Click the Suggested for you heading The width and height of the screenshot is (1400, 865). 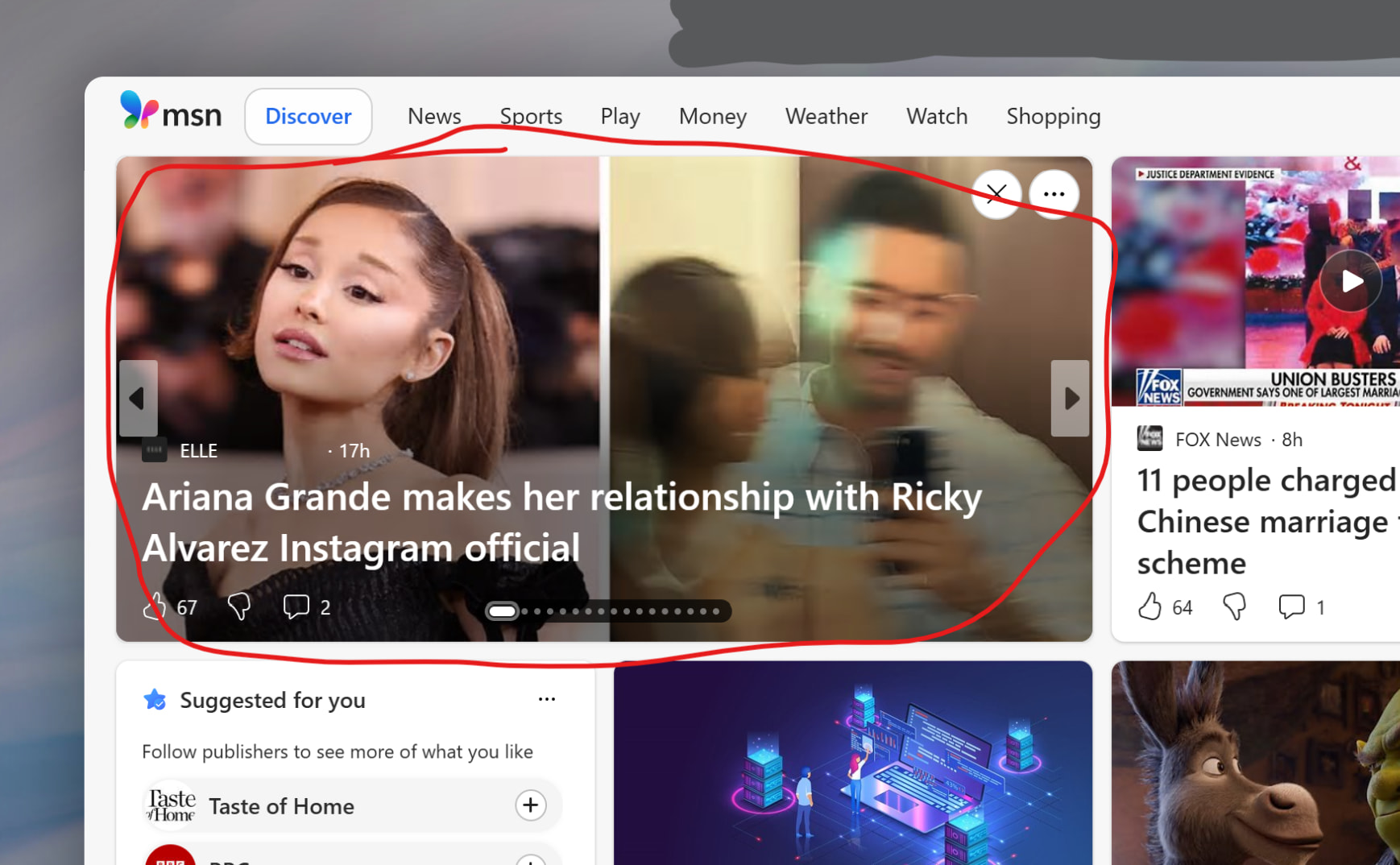(272, 700)
